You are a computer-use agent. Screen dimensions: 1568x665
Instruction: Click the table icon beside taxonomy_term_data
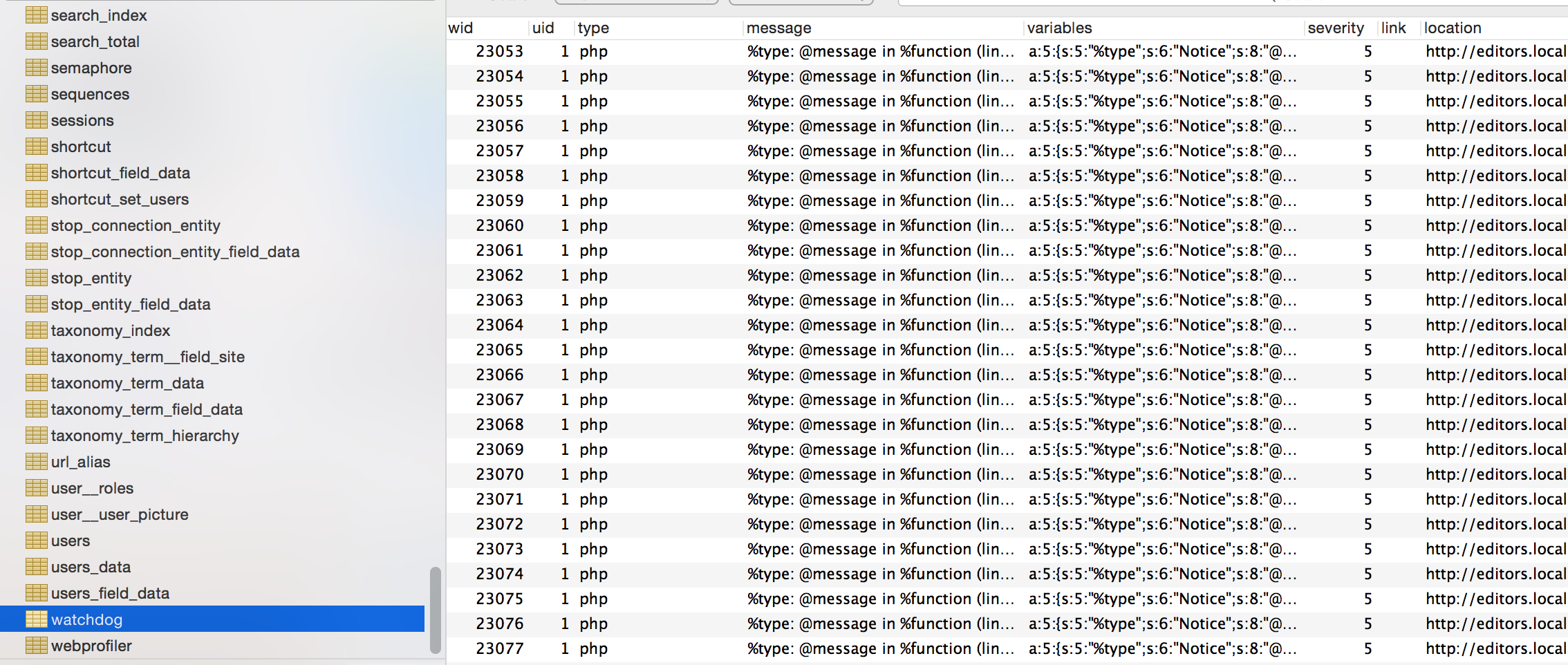37,382
